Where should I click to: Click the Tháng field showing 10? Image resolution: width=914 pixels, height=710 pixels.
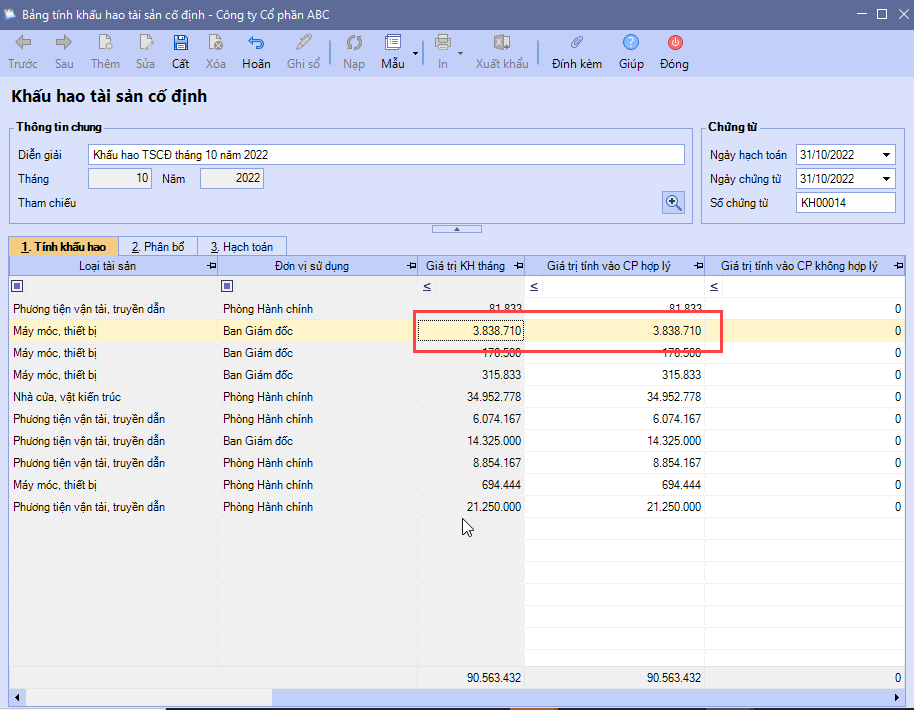click(119, 178)
